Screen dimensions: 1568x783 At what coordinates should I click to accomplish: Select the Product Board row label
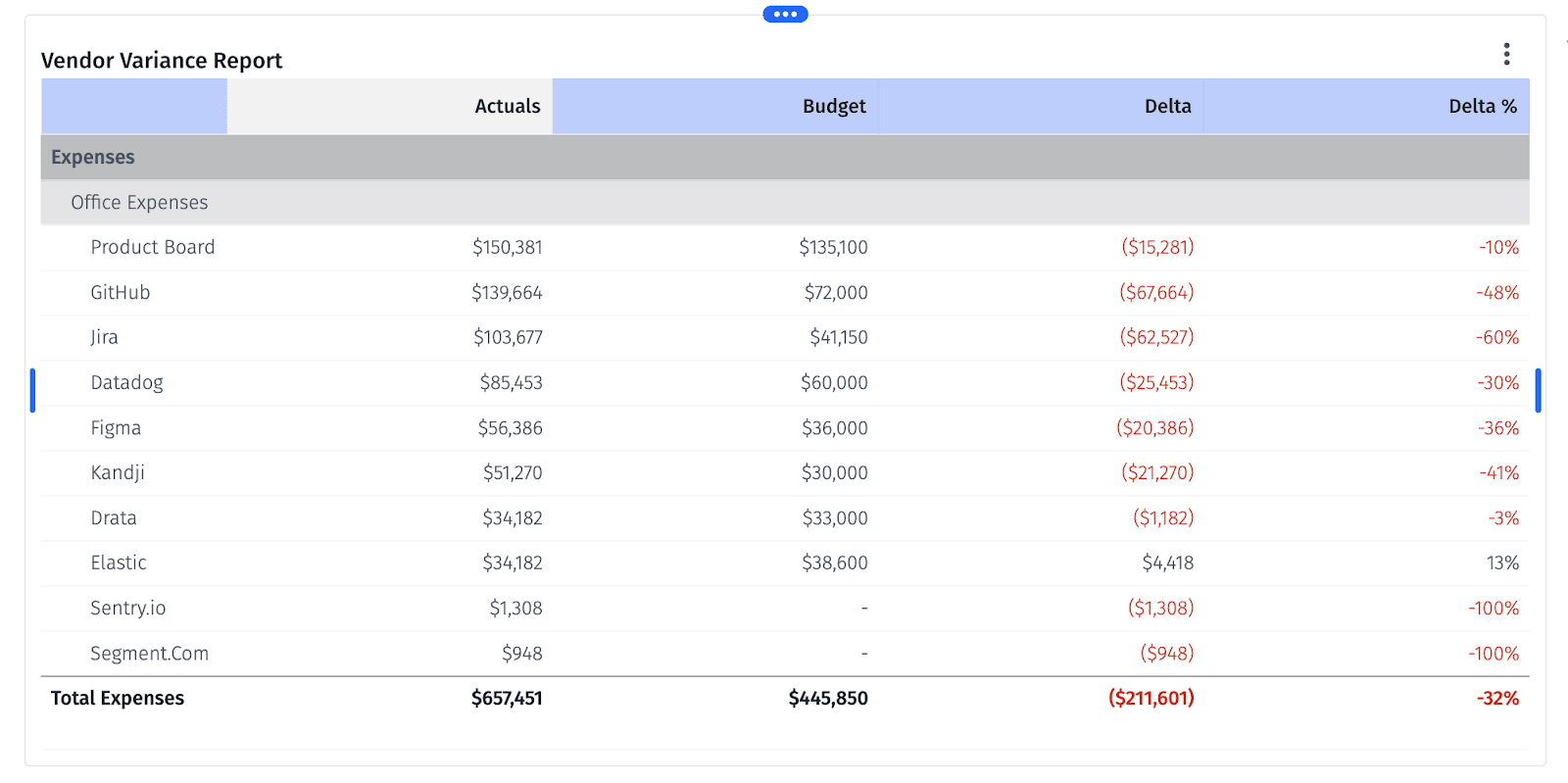click(x=153, y=247)
